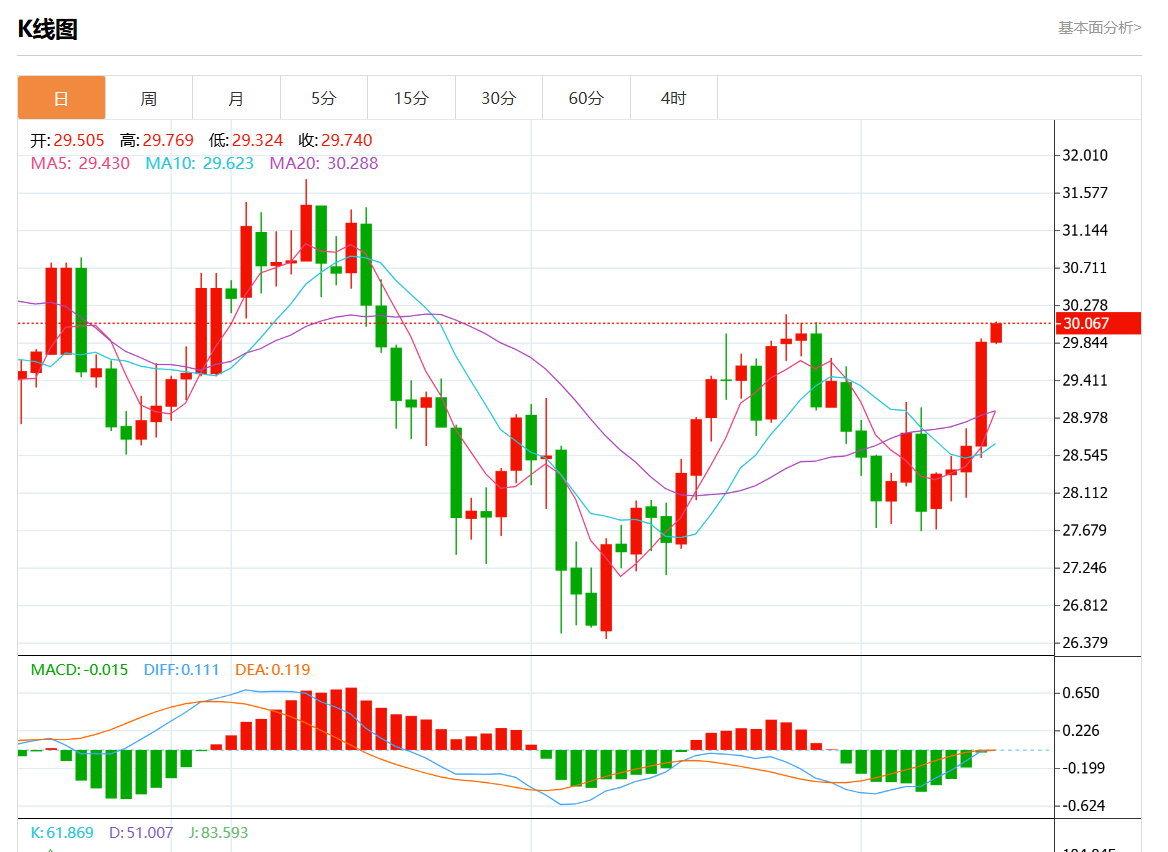1168x852 pixels.
Task: Click the 31.144 price axis label
Action: (x=1085, y=230)
